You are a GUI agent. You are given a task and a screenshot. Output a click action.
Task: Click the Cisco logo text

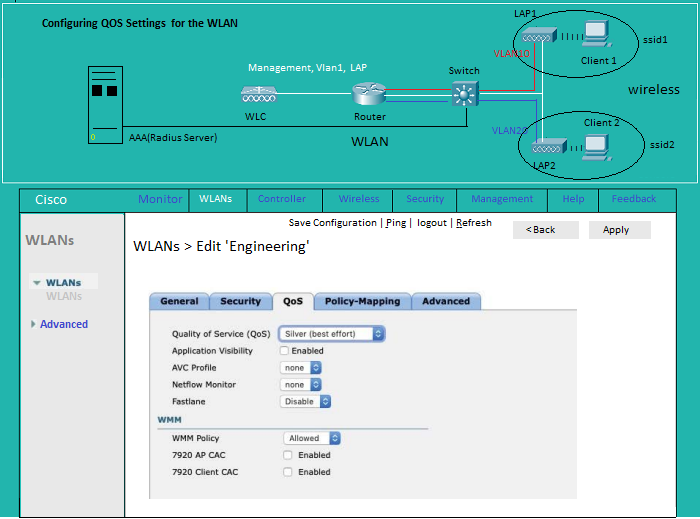(51, 199)
